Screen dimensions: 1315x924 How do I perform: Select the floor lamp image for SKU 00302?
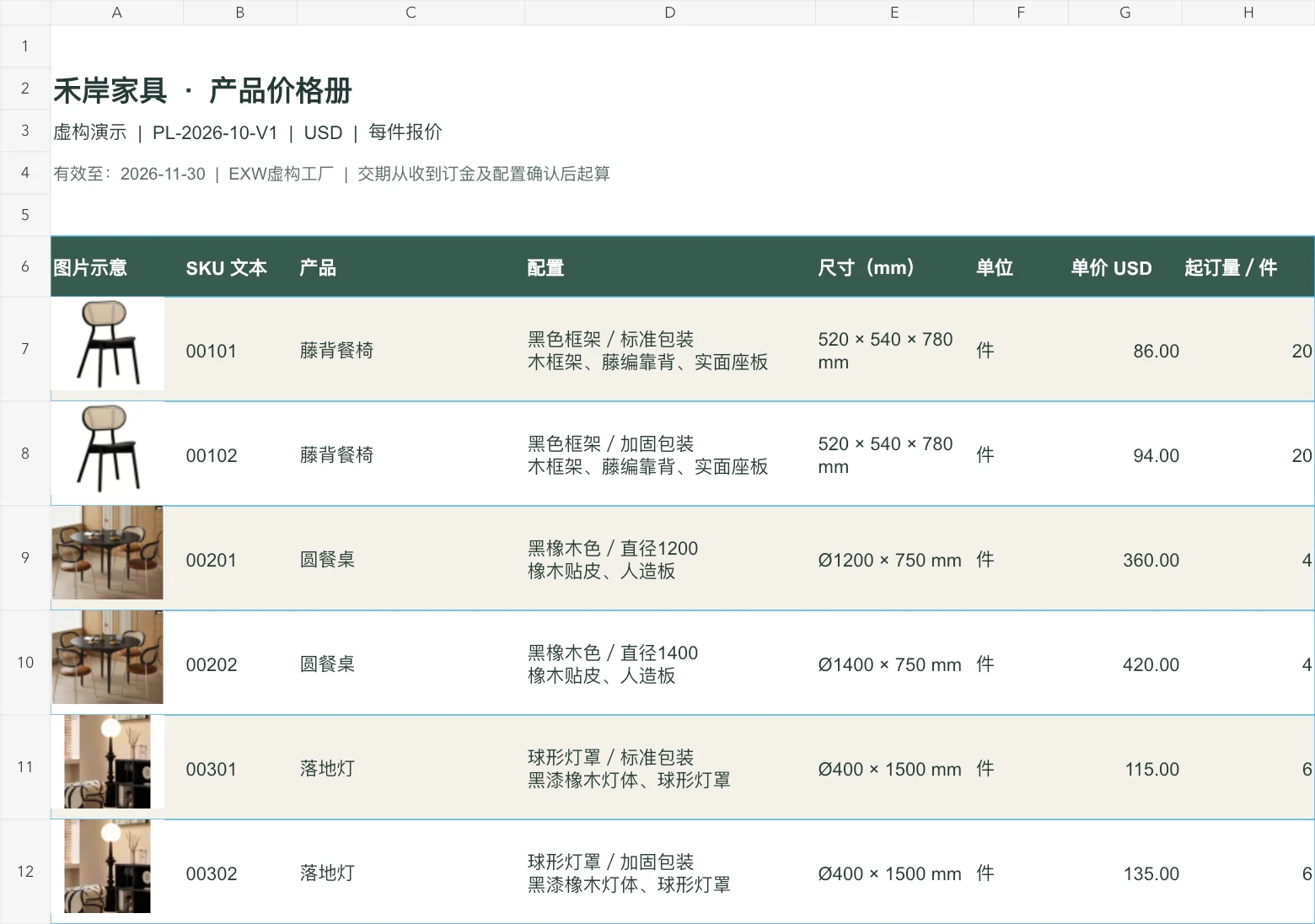(x=108, y=867)
